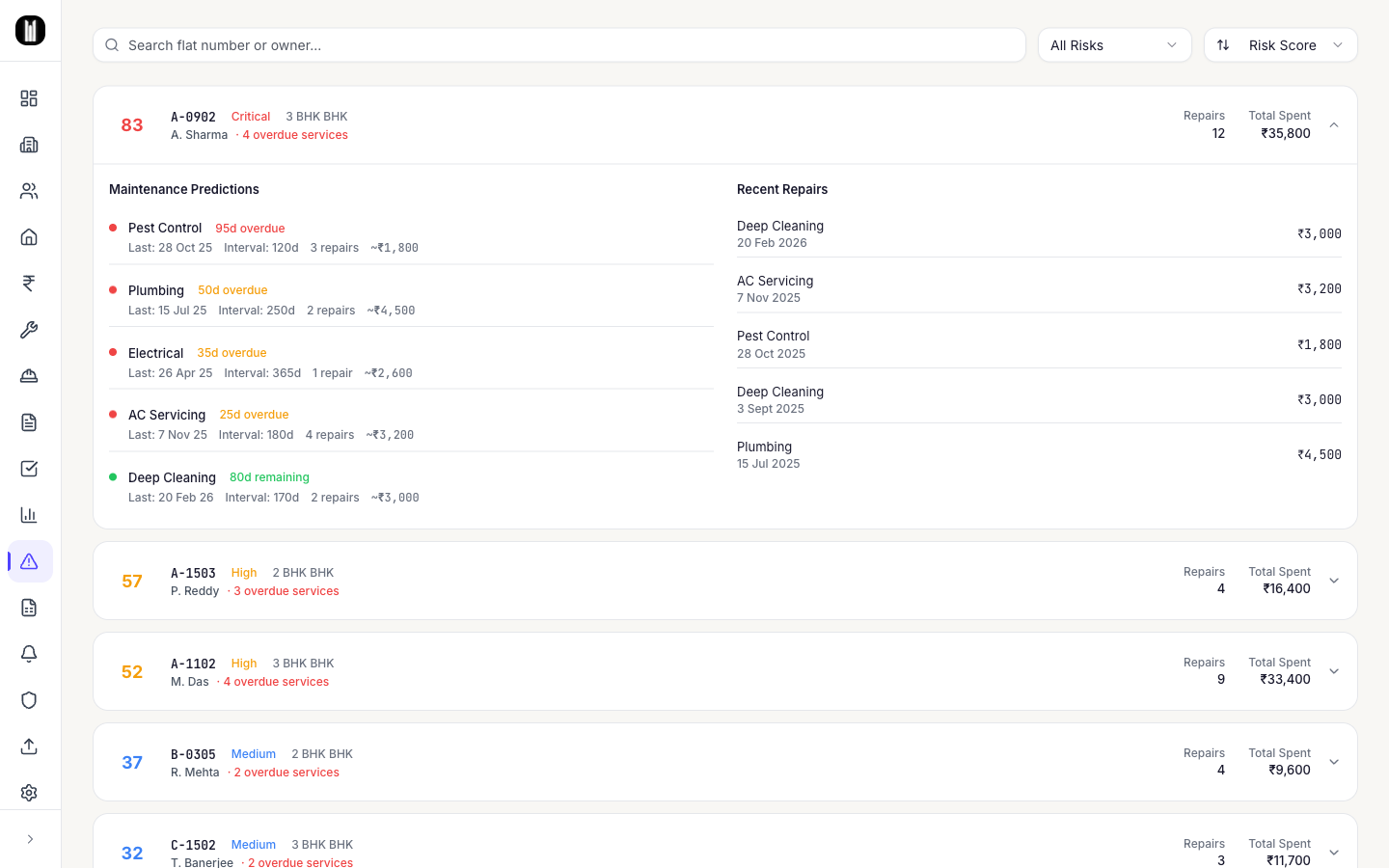The height and width of the screenshot is (868, 1389).
Task: Open the buildings icon in sidebar
Action: pyautogui.click(x=29, y=145)
